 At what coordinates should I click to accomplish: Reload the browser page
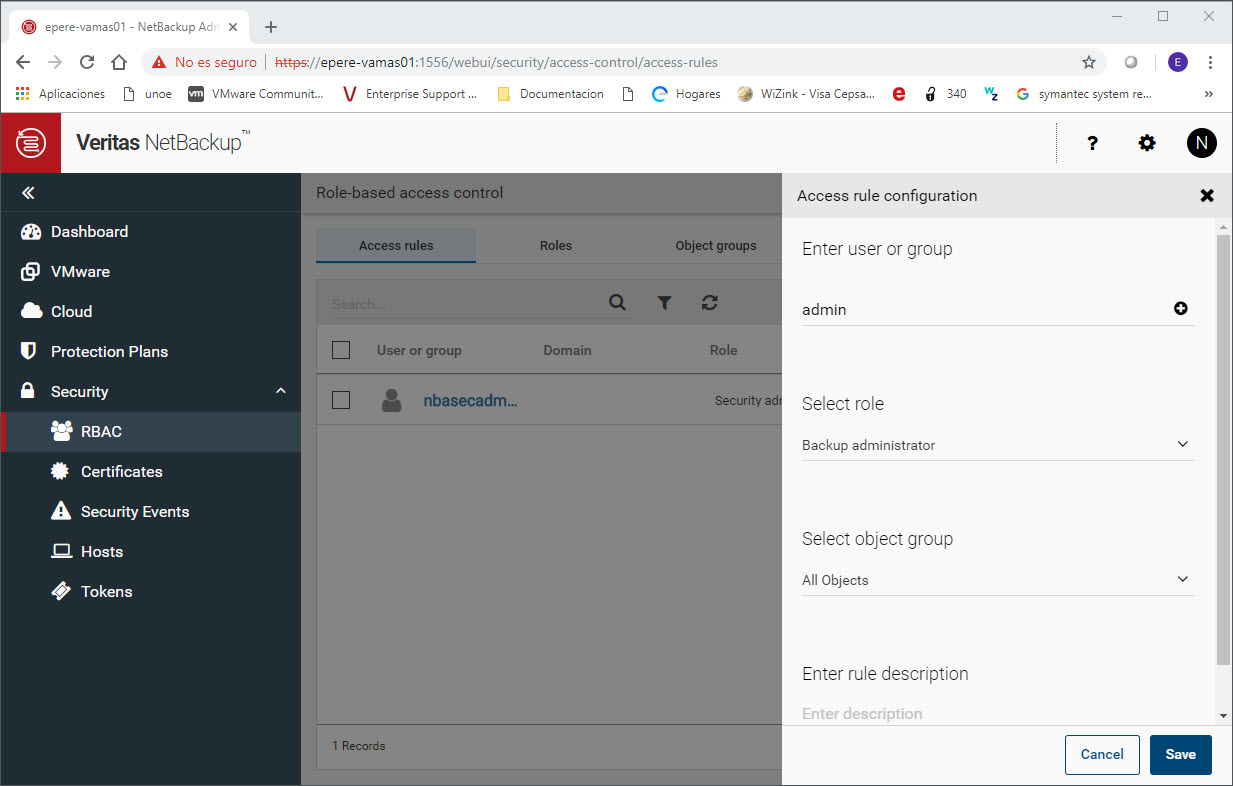pyautogui.click(x=87, y=62)
